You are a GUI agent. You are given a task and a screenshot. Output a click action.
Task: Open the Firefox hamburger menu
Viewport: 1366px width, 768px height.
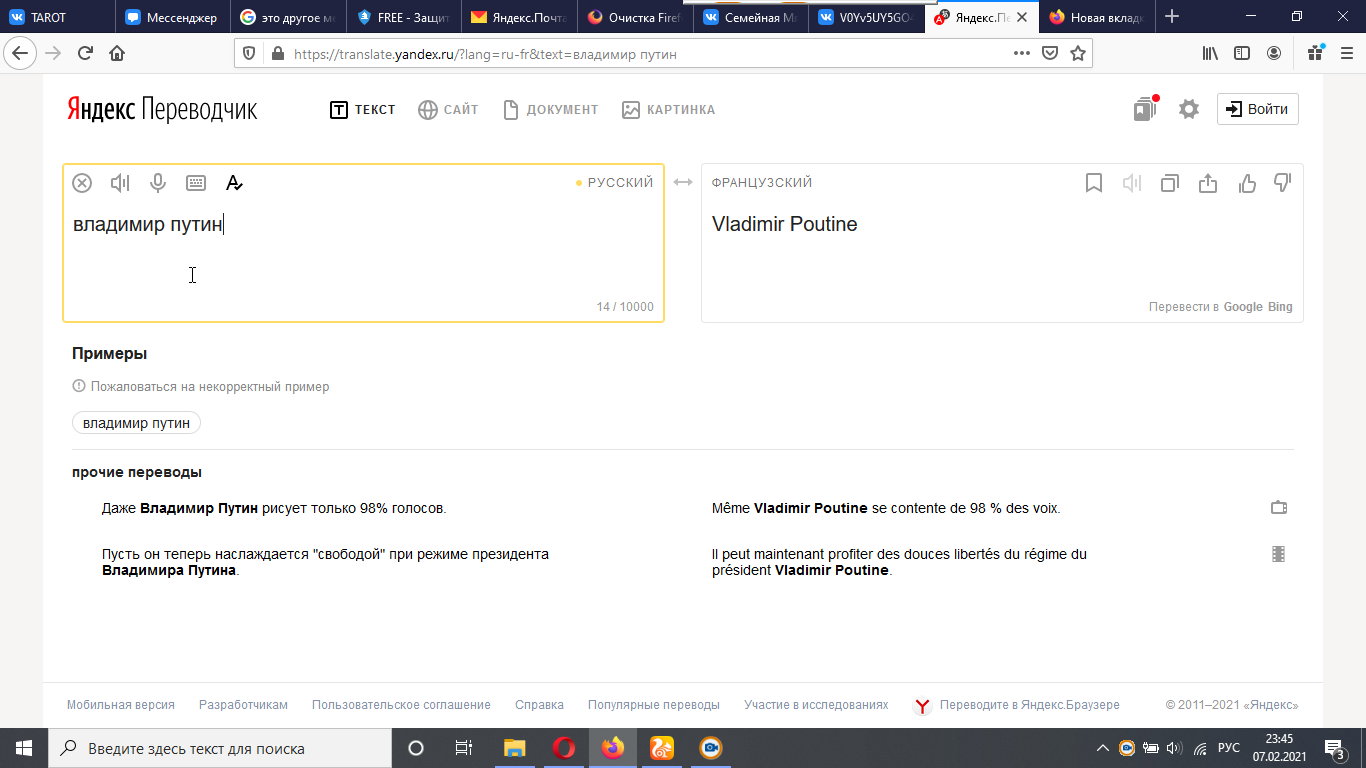click(x=1347, y=54)
